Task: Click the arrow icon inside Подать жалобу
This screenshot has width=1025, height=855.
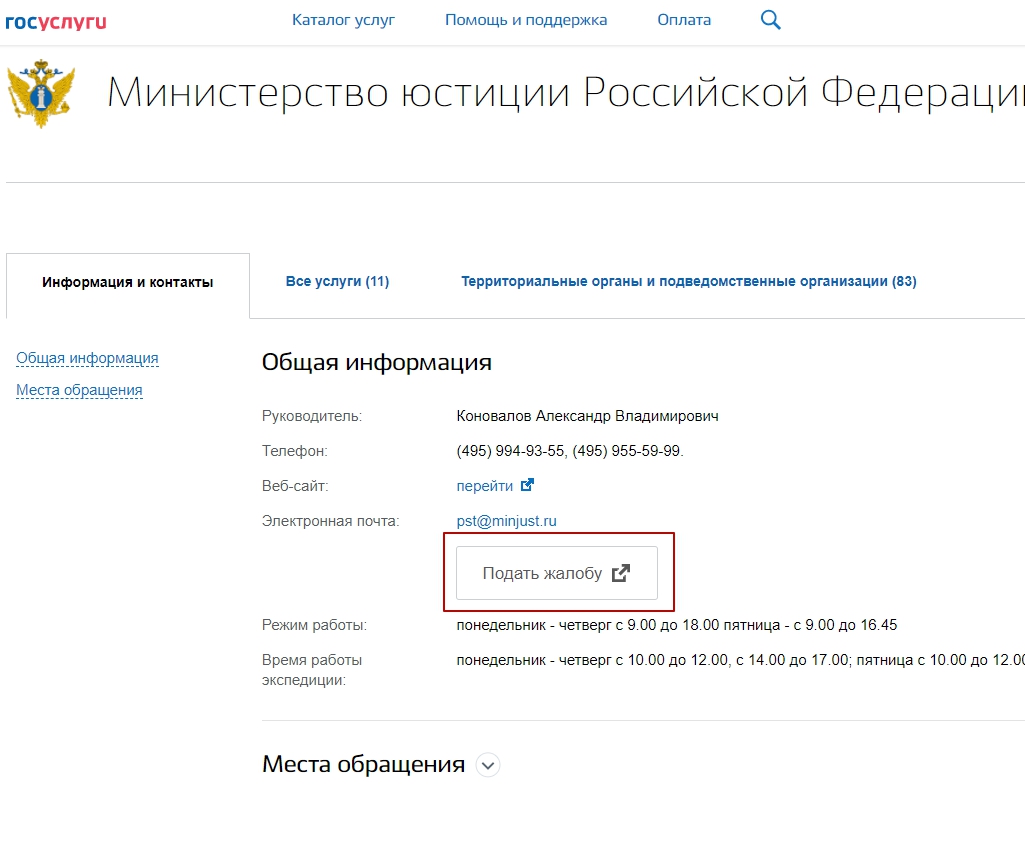Action: (x=621, y=573)
